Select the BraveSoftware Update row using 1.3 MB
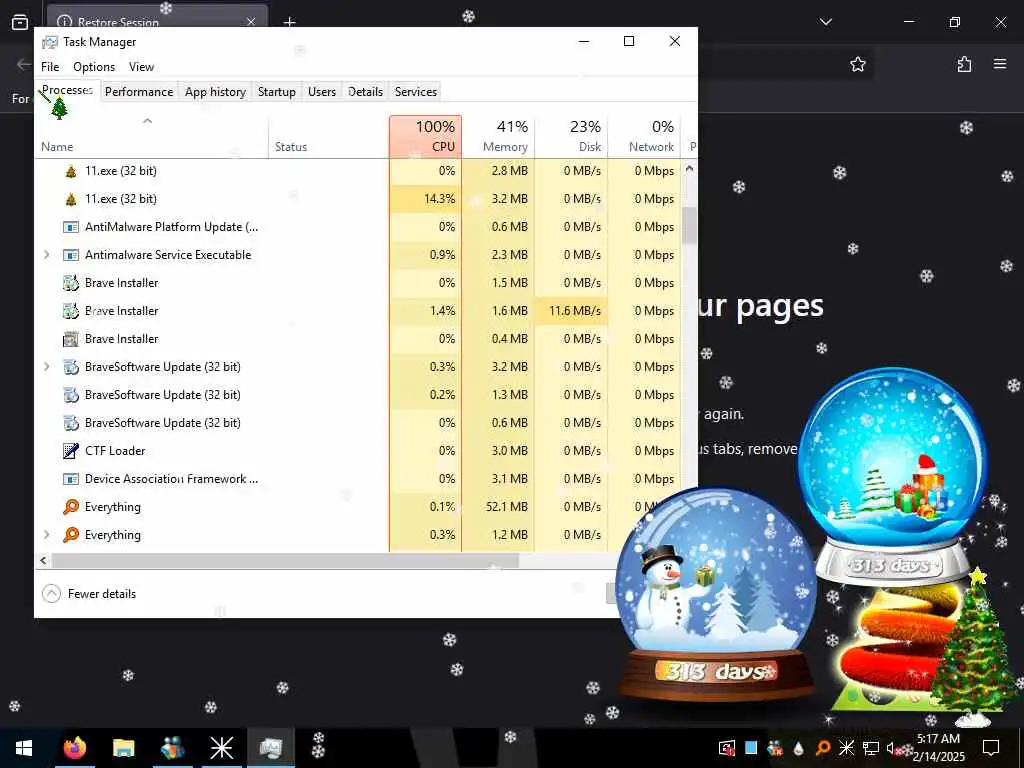The width and height of the screenshot is (1024, 768). [x=358, y=394]
